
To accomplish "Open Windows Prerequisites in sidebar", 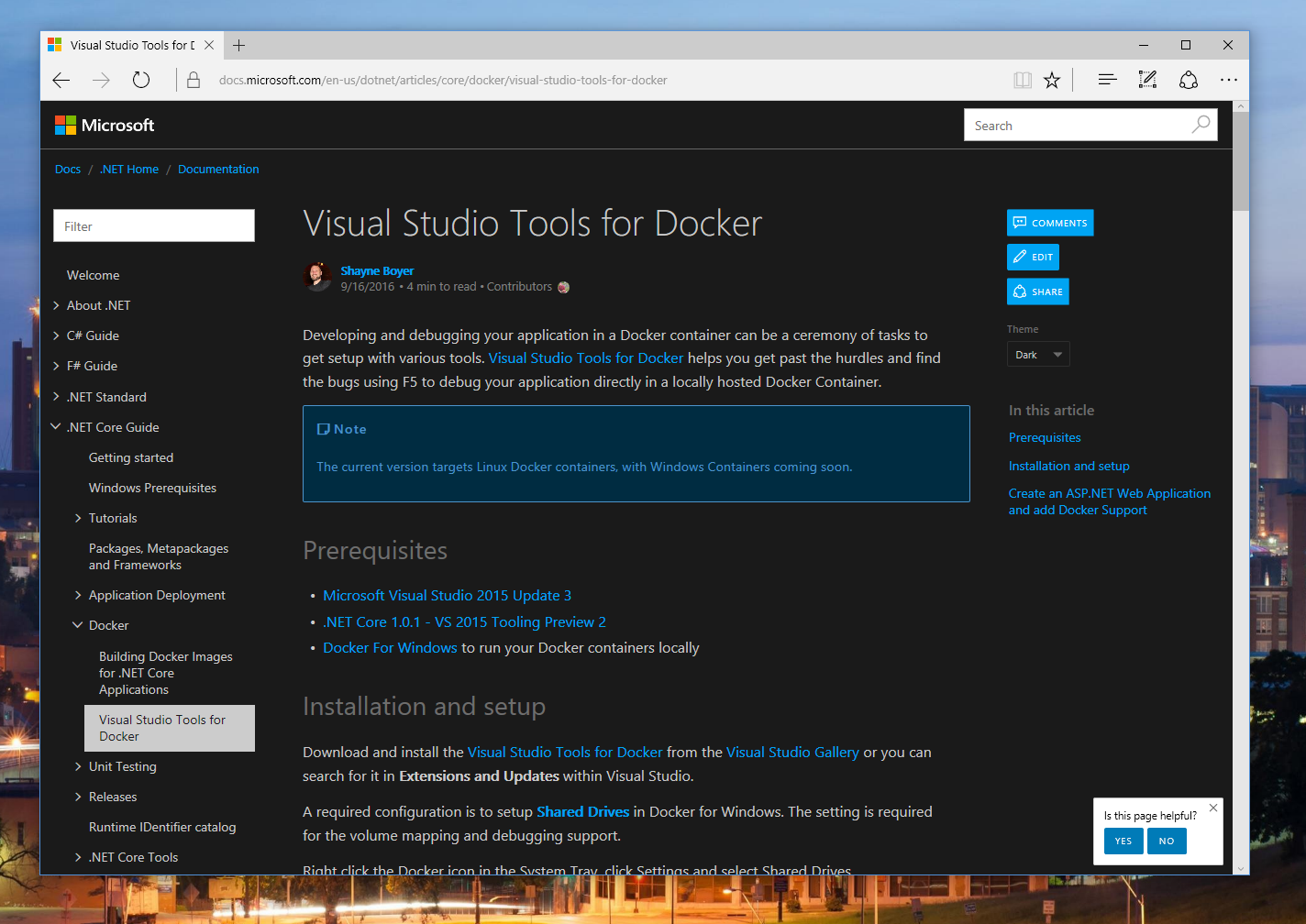I will 152,488.
